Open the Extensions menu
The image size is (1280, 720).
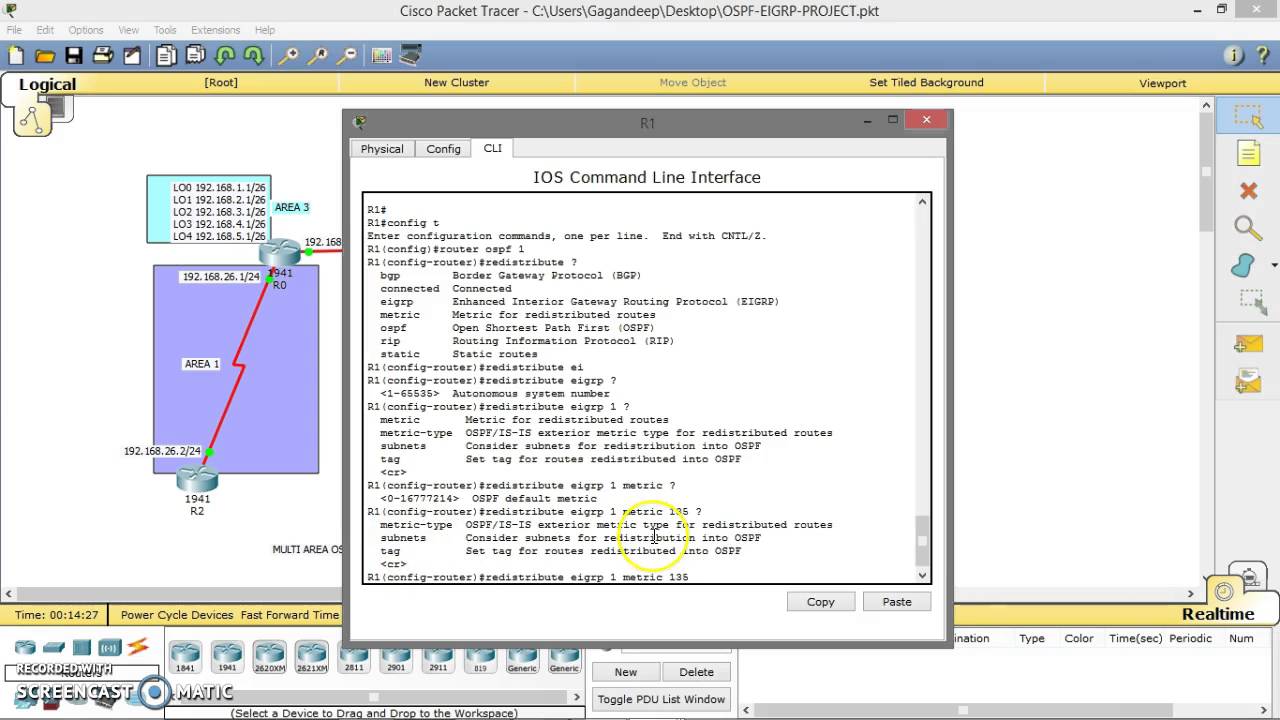click(x=215, y=30)
